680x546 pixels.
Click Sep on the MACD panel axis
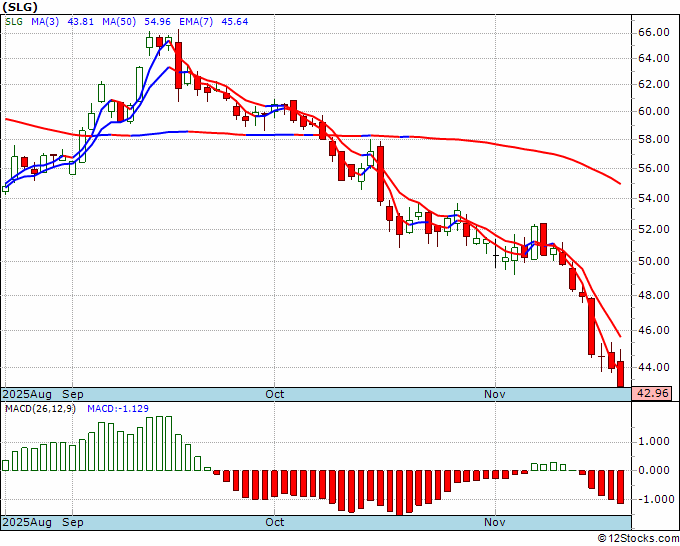coord(73,522)
